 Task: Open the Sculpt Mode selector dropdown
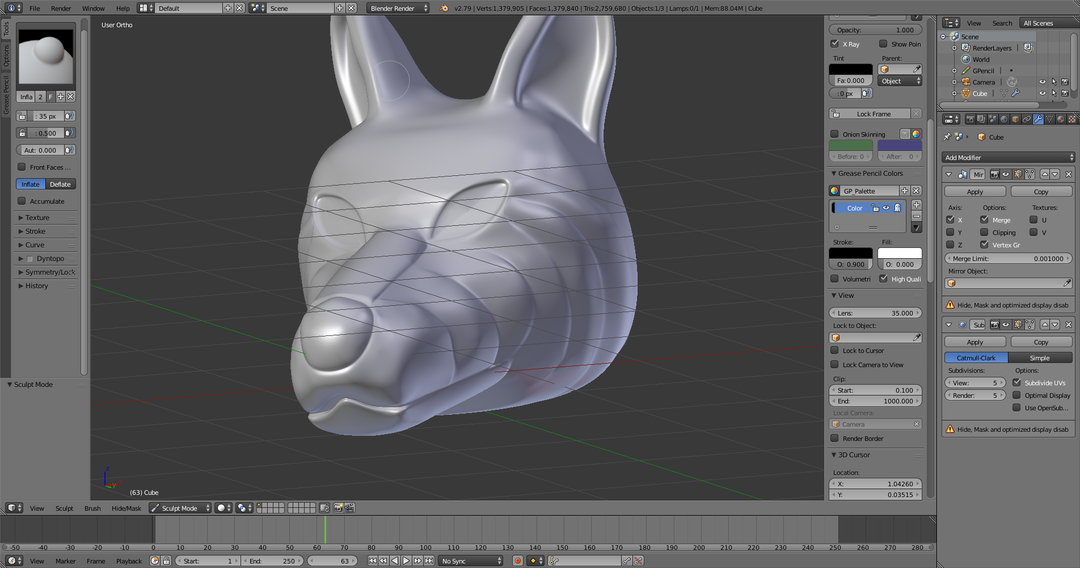[181, 508]
